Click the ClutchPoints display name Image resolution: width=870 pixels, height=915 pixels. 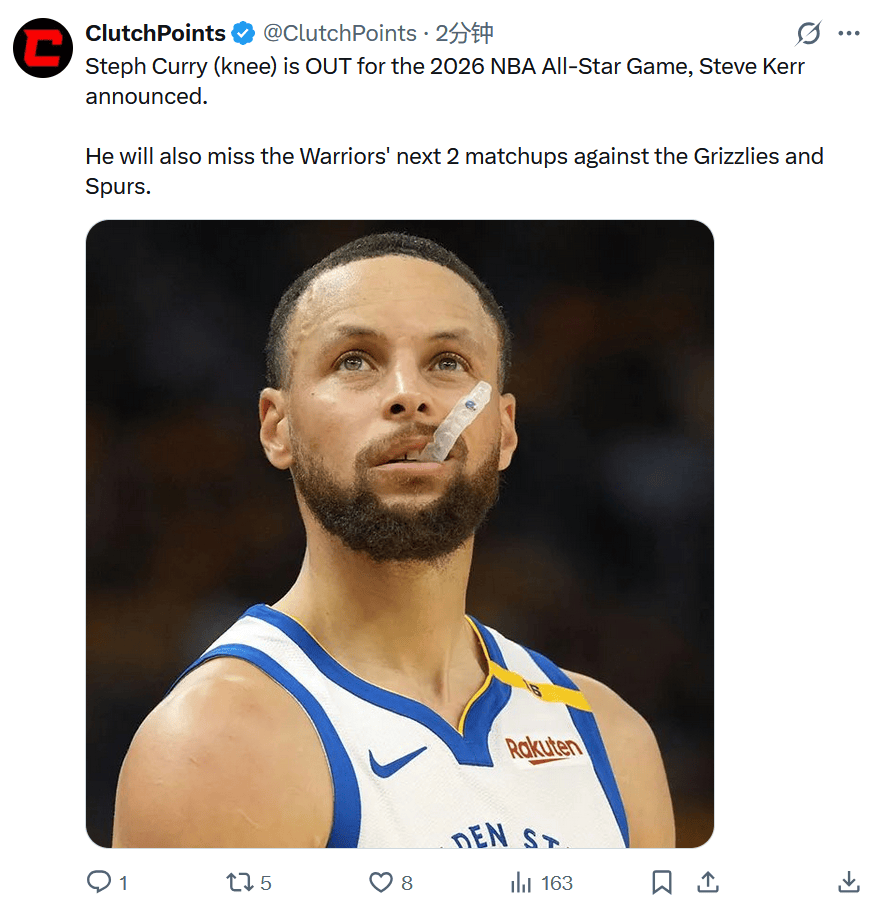click(155, 33)
